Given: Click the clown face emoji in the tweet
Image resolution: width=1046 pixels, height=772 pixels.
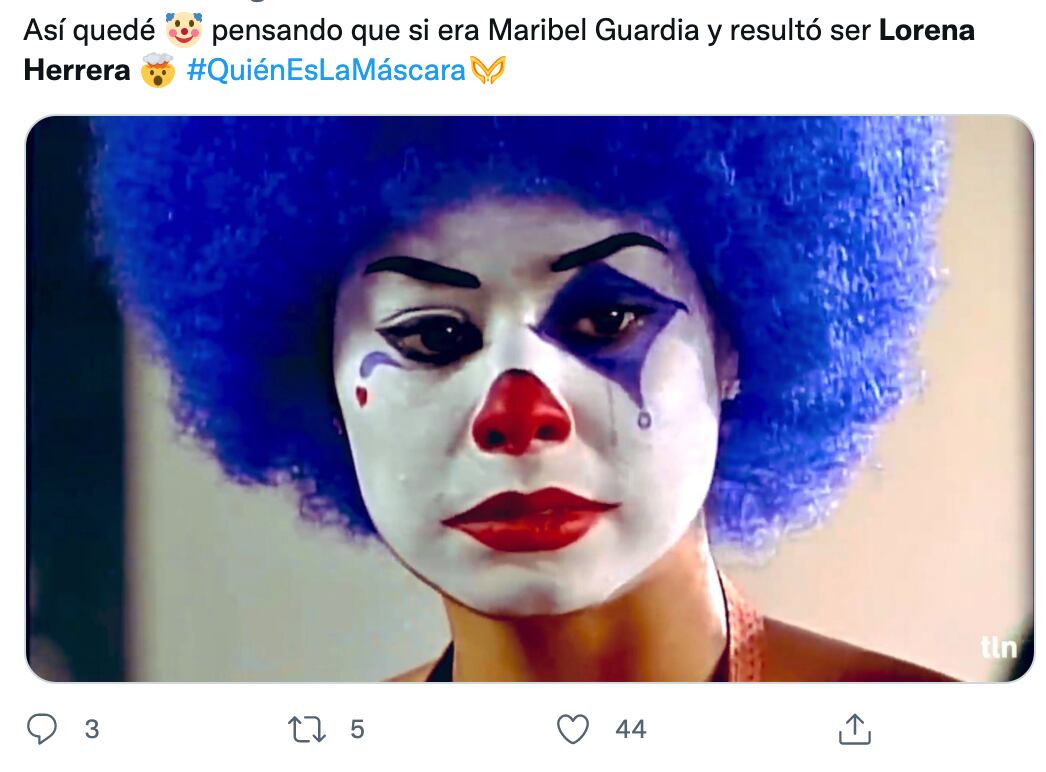Looking at the screenshot, I should pyautogui.click(x=183, y=30).
